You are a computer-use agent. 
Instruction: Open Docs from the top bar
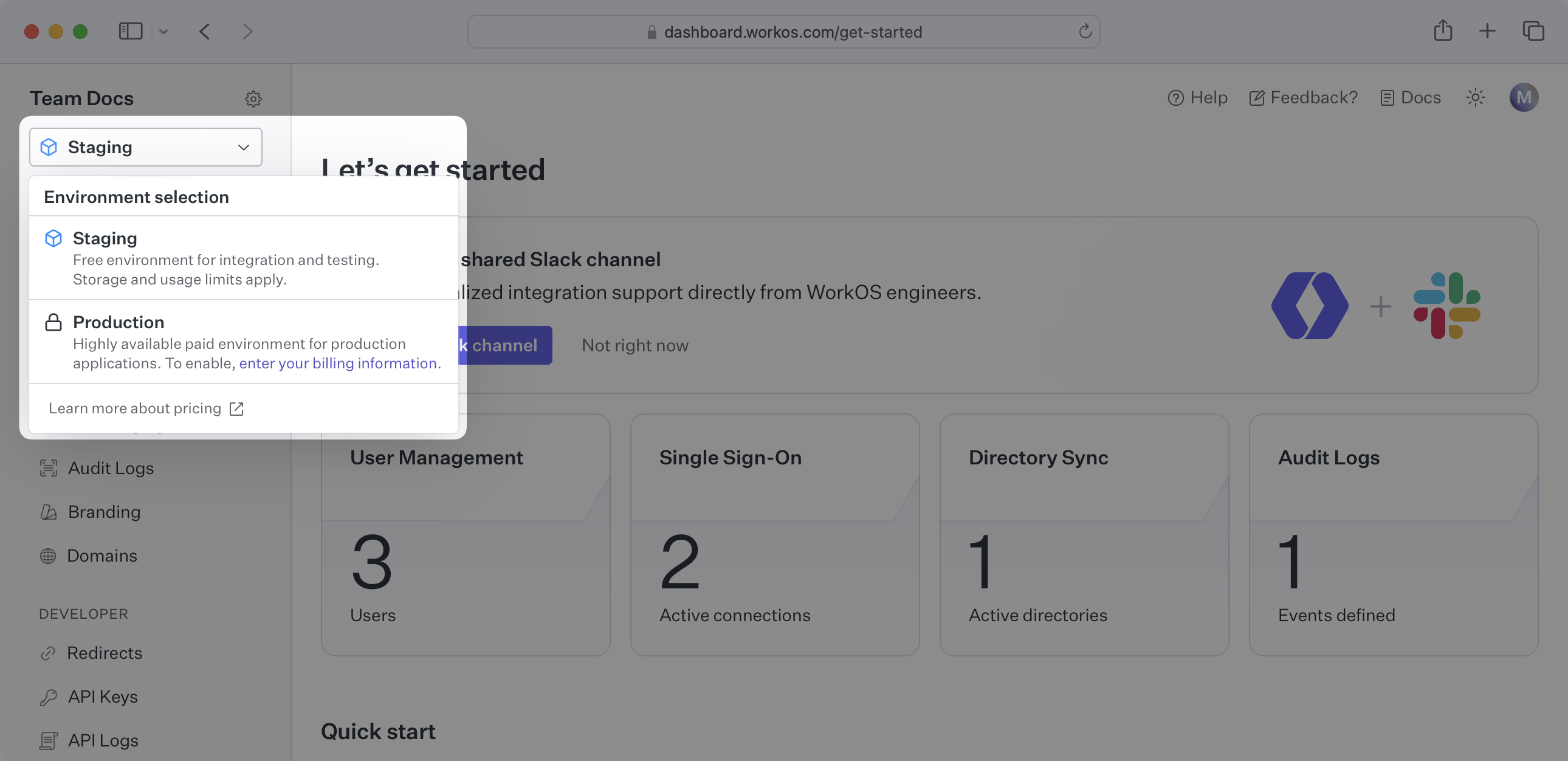[1411, 97]
